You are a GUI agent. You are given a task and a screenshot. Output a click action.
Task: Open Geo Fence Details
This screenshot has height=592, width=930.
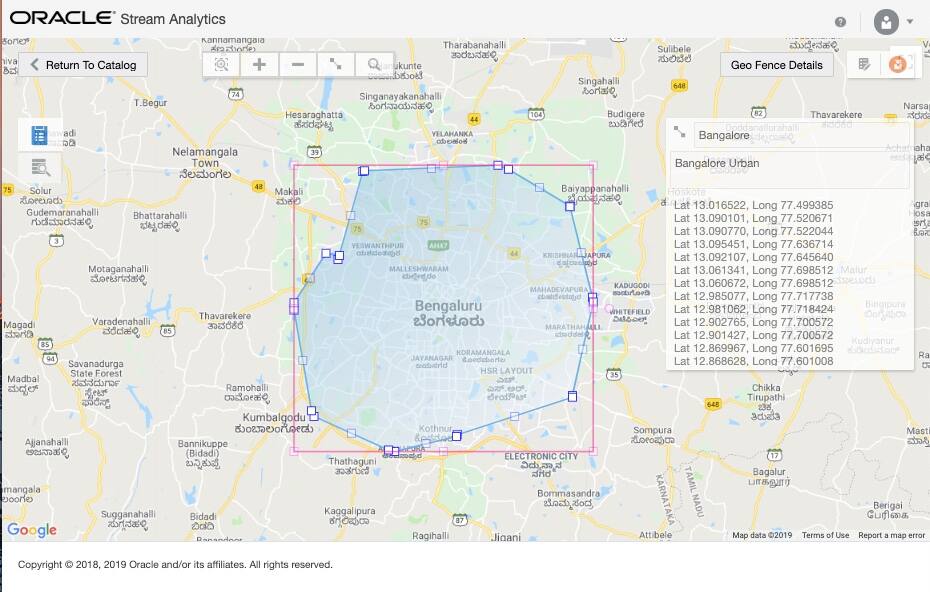point(776,64)
